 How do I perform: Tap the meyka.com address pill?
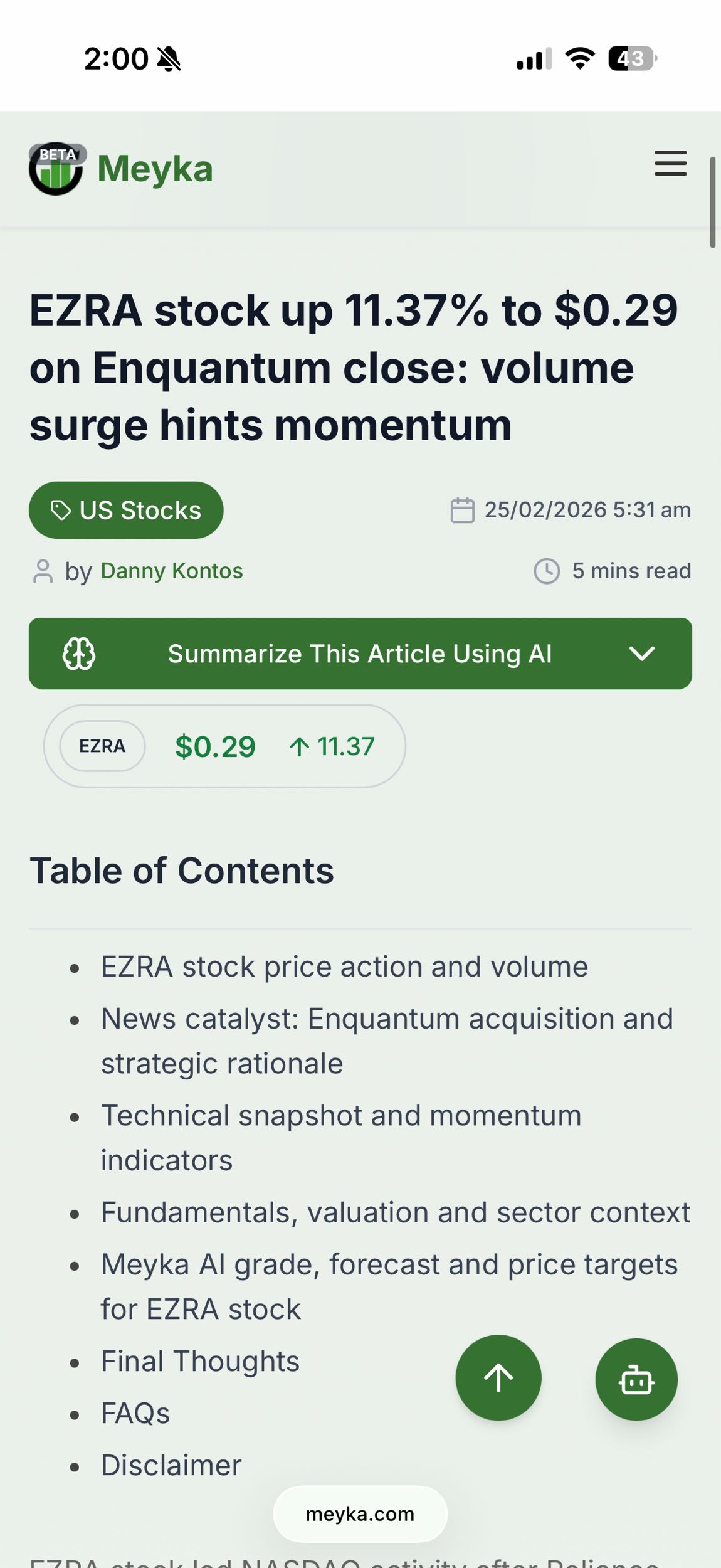(x=360, y=1514)
